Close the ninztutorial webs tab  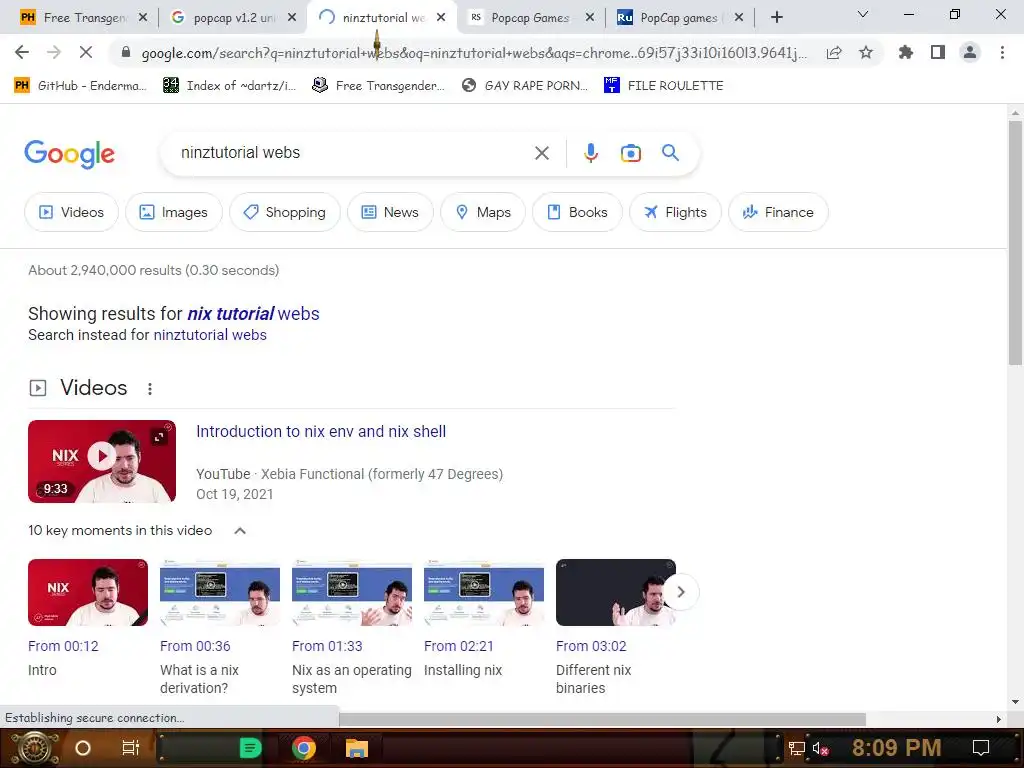[441, 18]
